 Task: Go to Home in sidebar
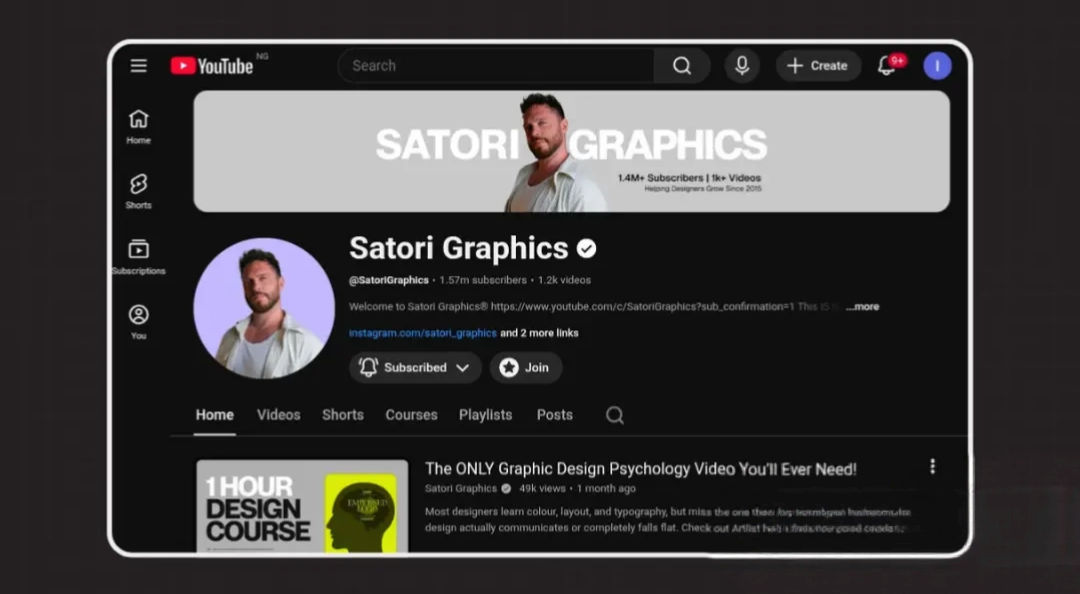click(x=138, y=127)
